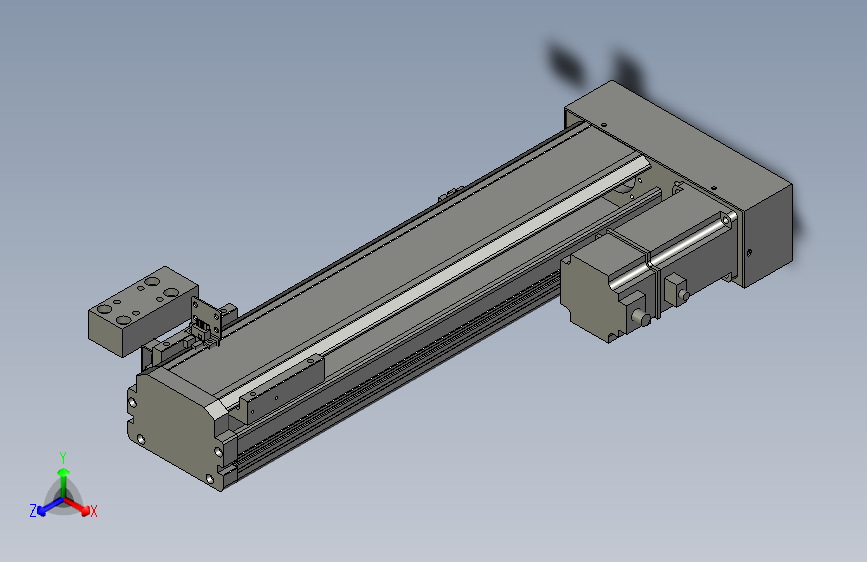This screenshot has width=867, height=562.
Task: Click the blue Z axis of the triad
Action: click(x=50, y=507)
